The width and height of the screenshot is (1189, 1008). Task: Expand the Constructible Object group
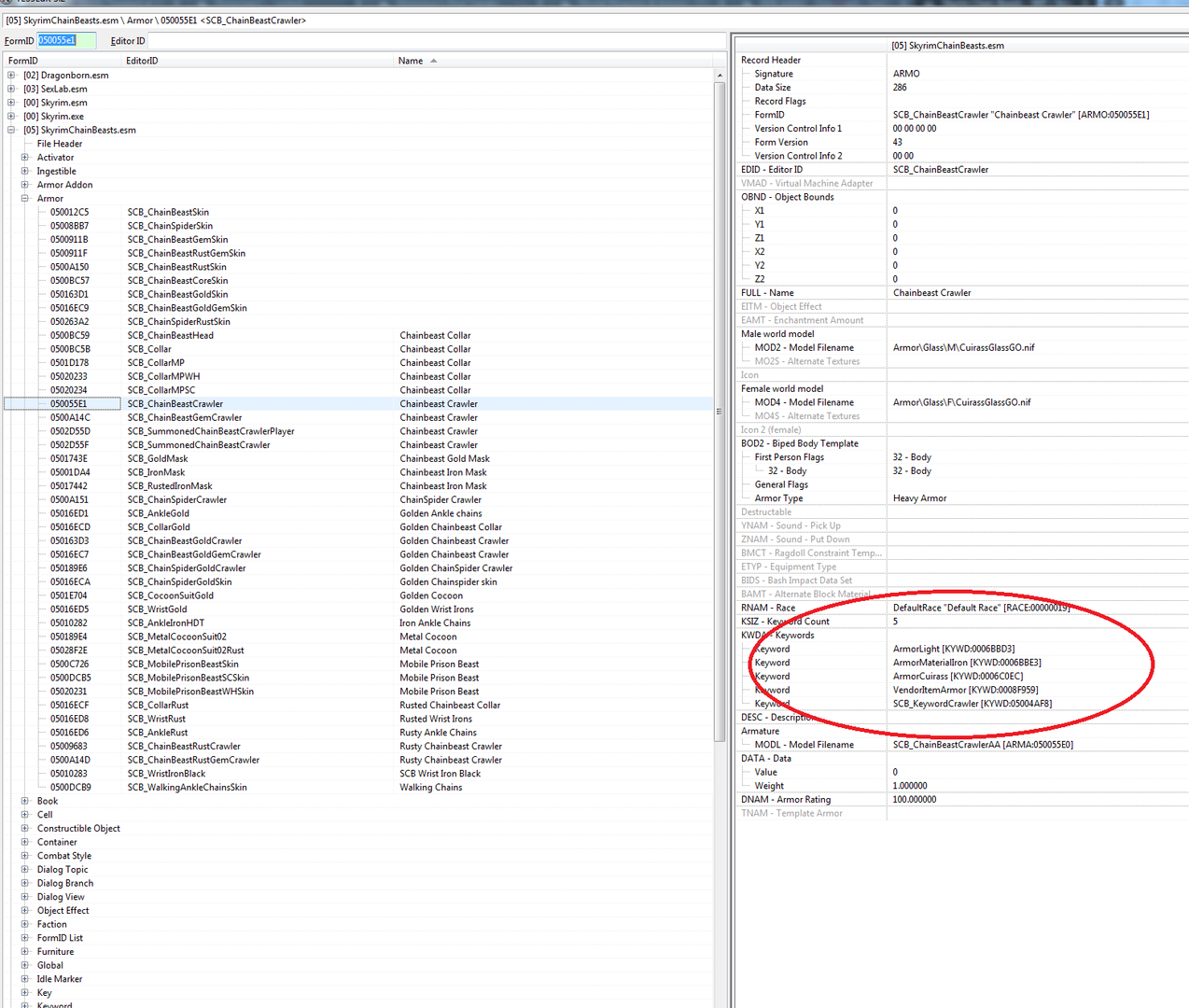pyautogui.click(x=25, y=829)
